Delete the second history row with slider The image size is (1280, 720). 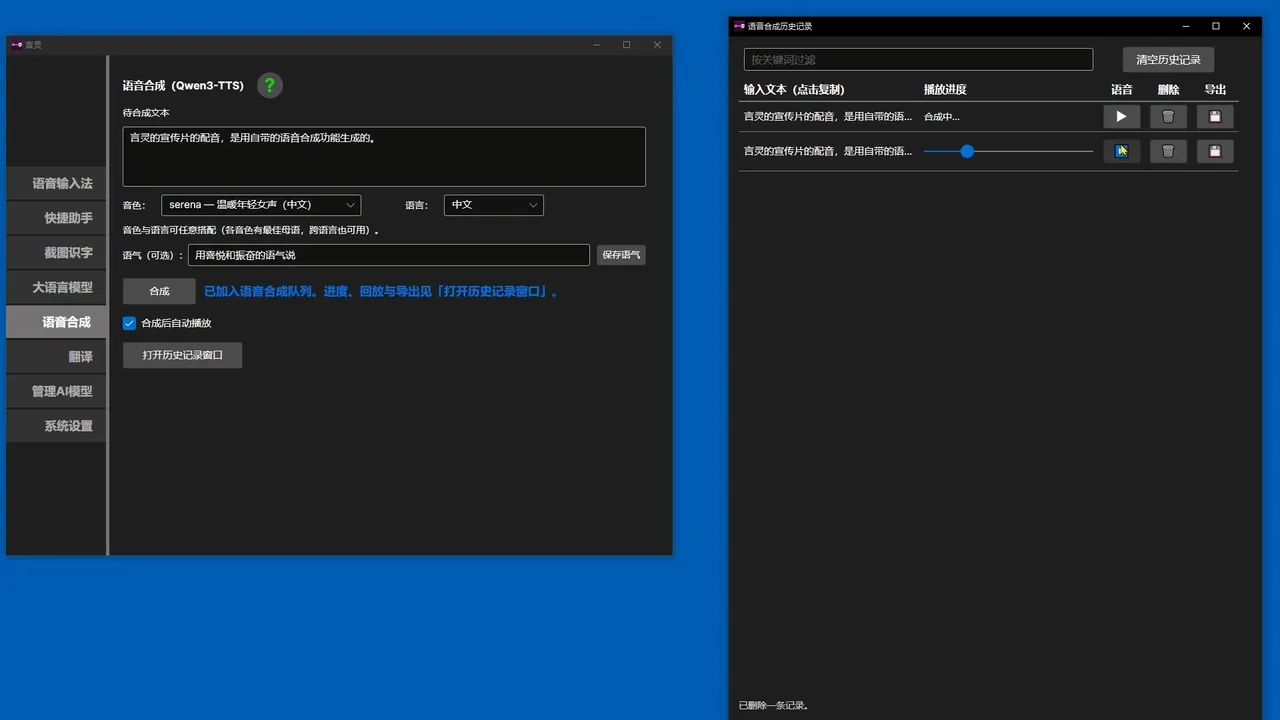pyautogui.click(x=1168, y=151)
